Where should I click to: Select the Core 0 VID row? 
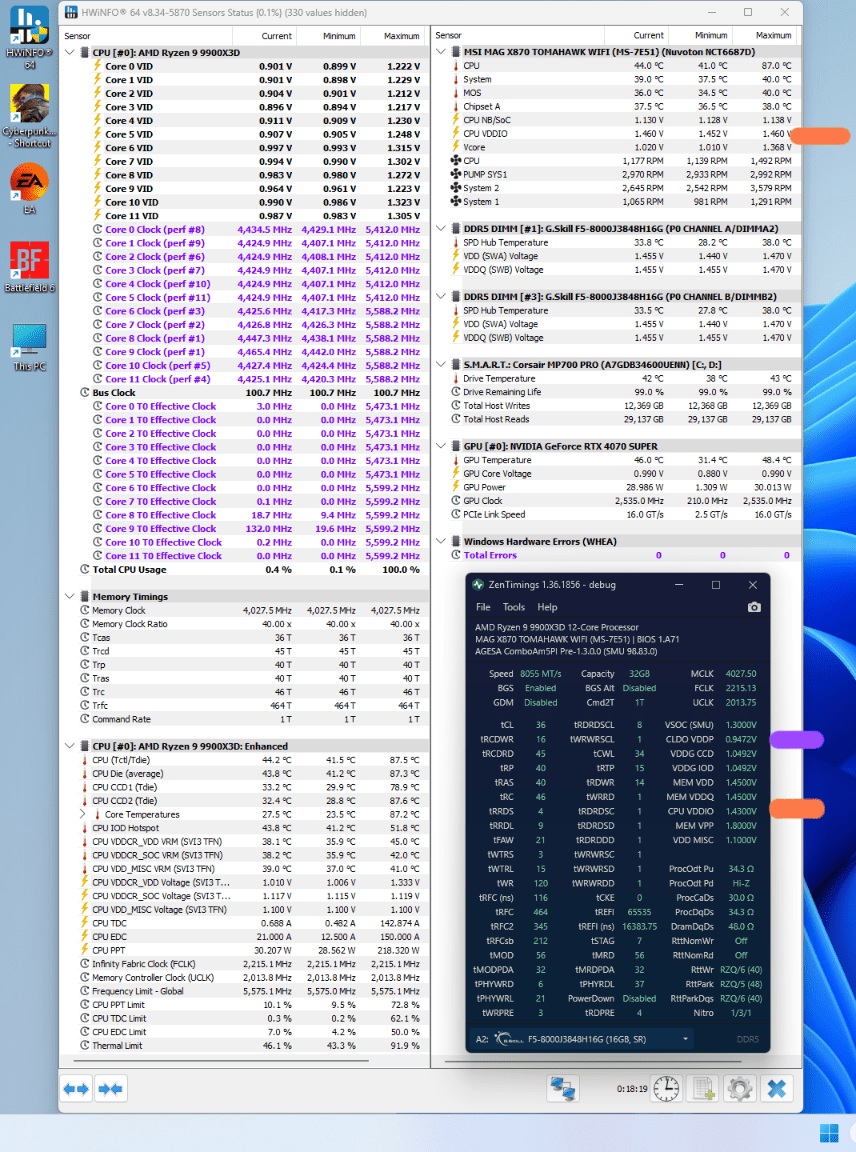tap(245, 66)
